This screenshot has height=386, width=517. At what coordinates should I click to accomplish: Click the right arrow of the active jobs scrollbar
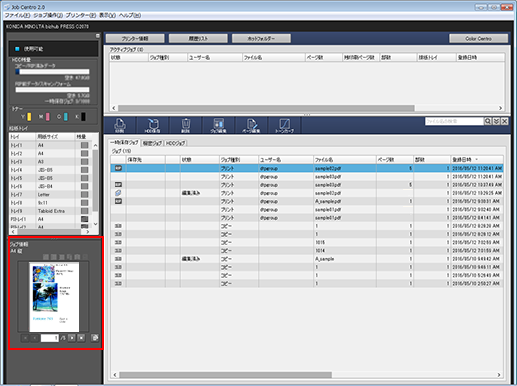(500, 108)
